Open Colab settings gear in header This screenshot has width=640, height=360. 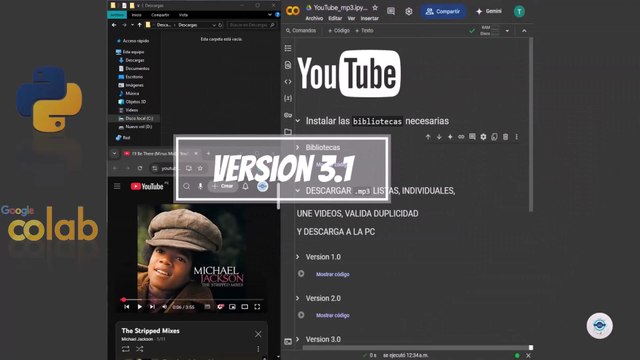click(409, 11)
